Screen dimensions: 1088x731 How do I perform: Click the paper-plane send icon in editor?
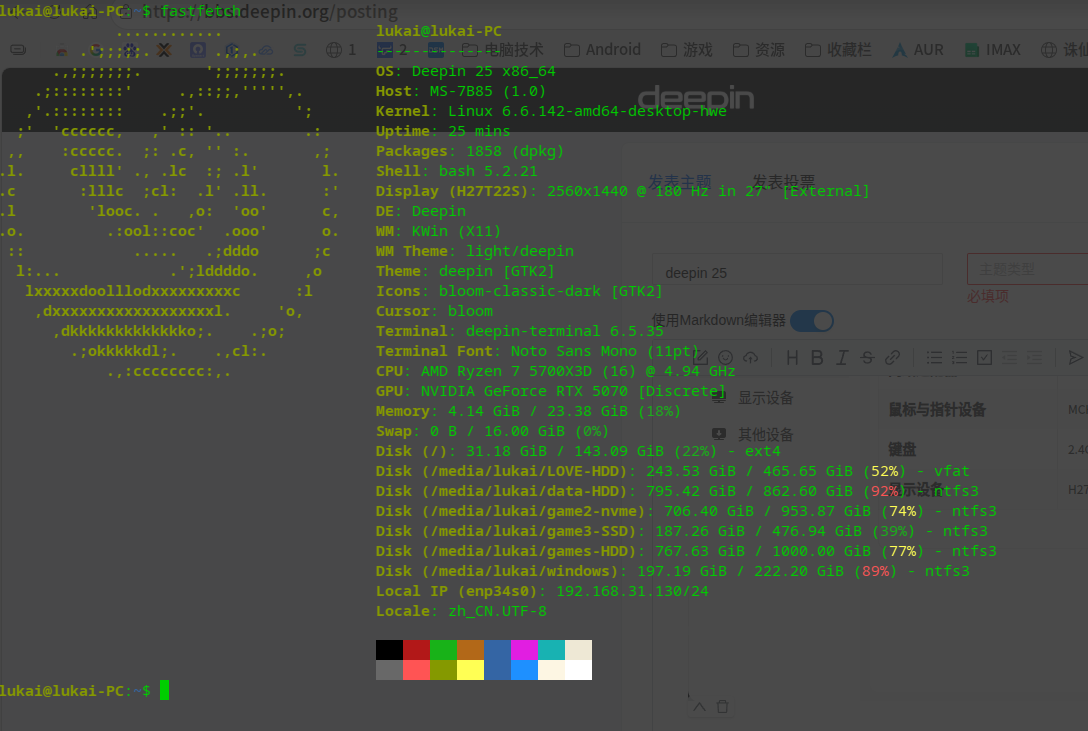coord(1075,357)
